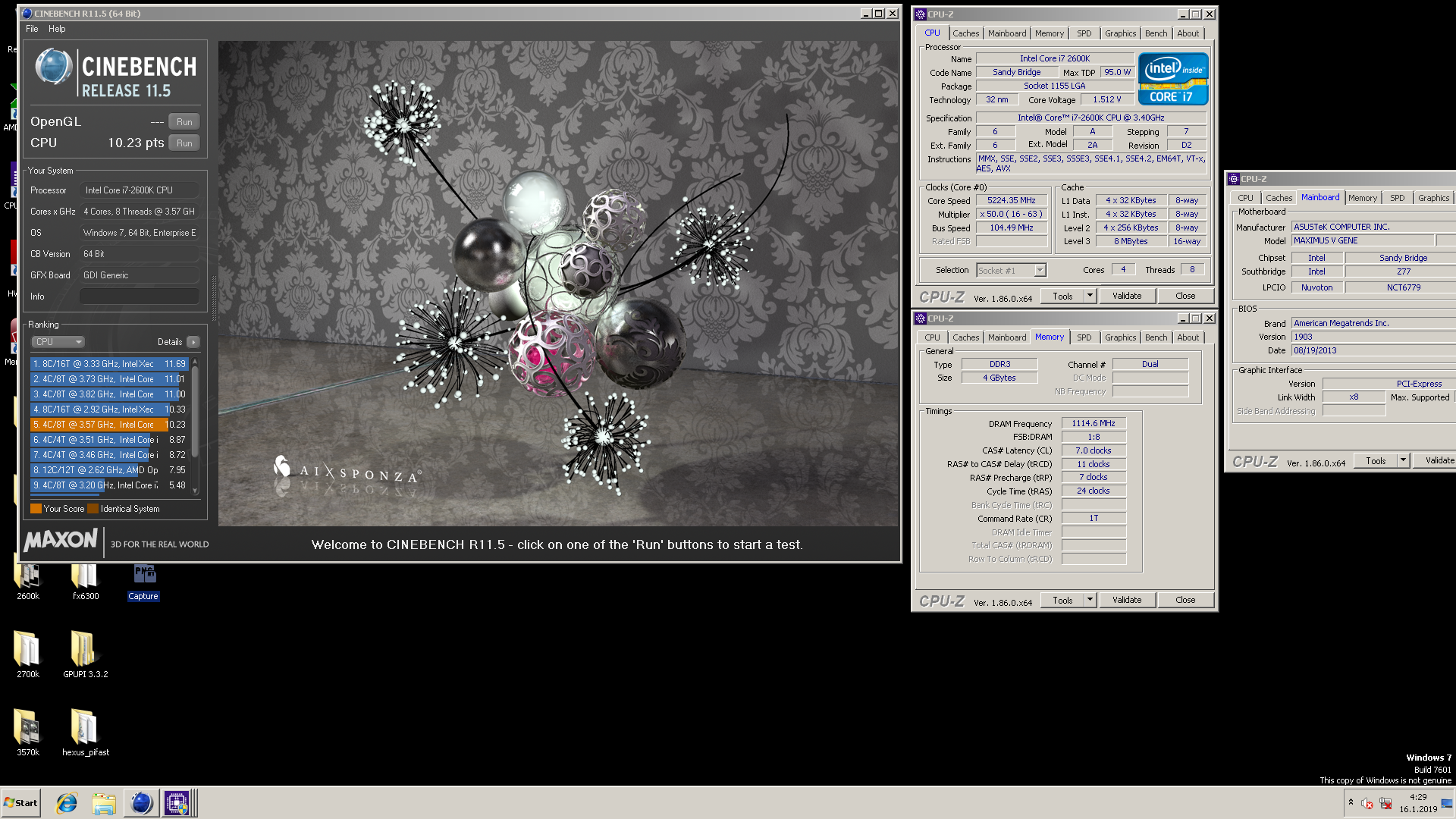
Task: Open the Cinebench File menu
Action: [x=32, y=29]
